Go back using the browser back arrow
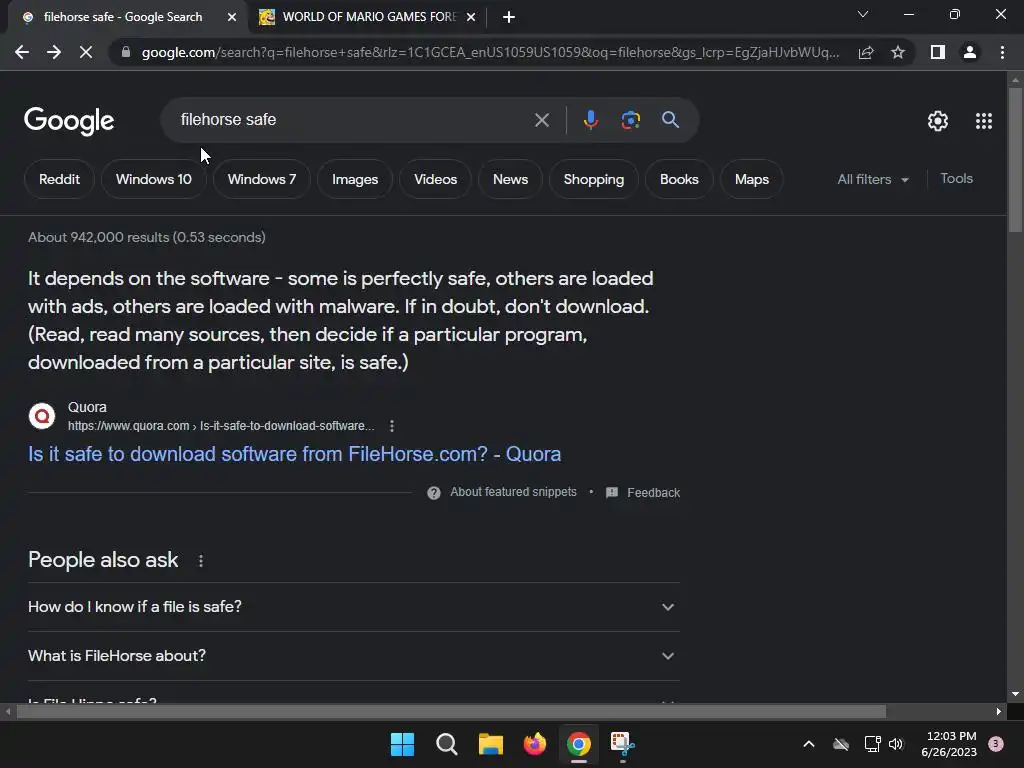 tap(22, 52)
